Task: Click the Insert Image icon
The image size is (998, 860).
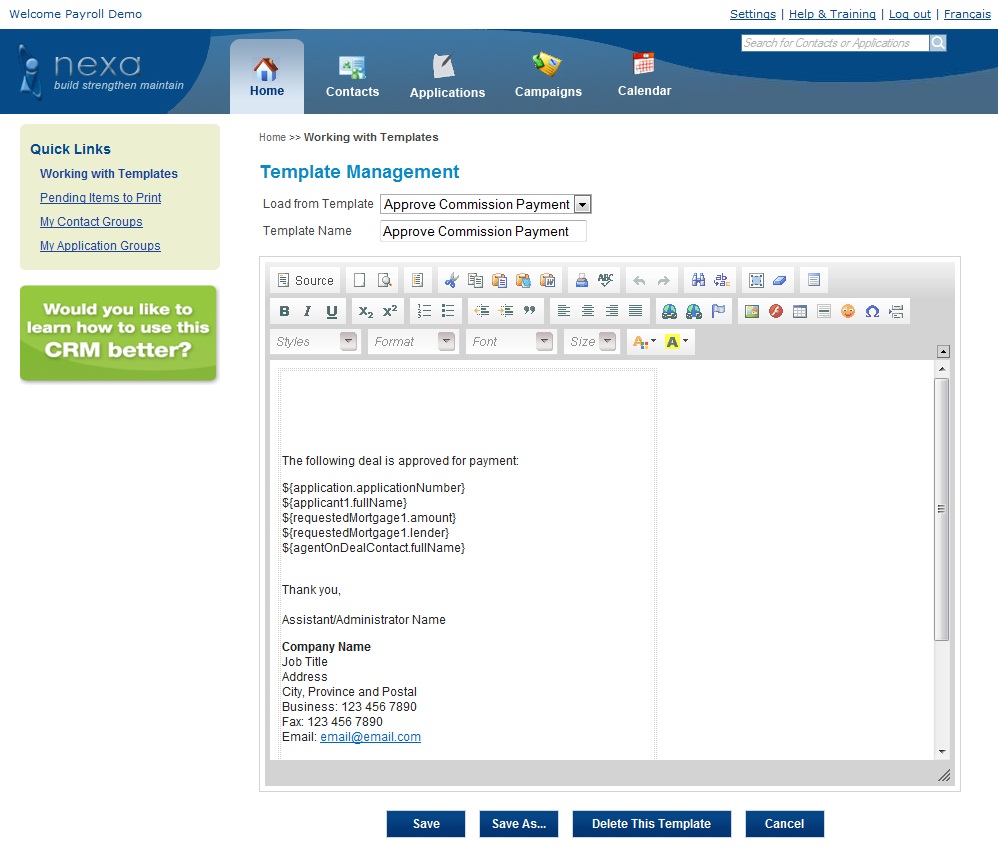Action: pyautogui.click(x=752, y=311)
